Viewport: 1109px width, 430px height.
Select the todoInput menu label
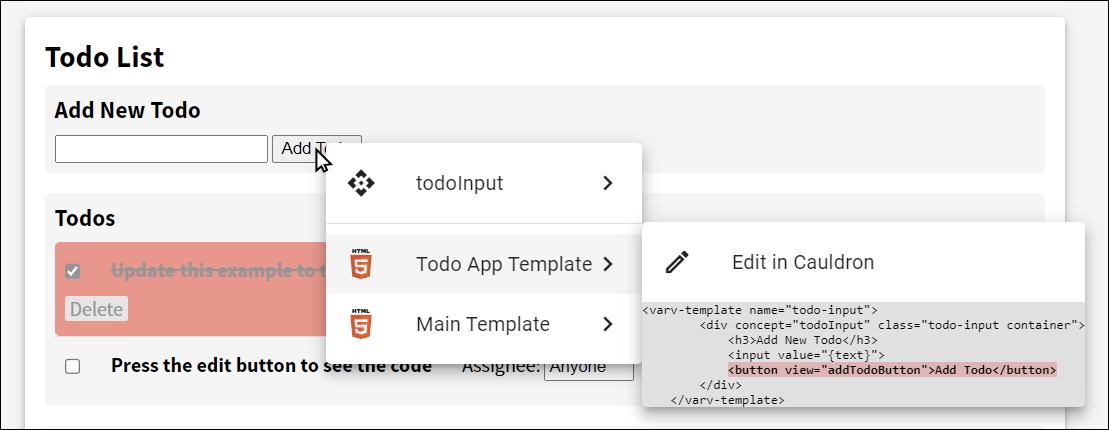pyautogui.click(x=459, y=183)
